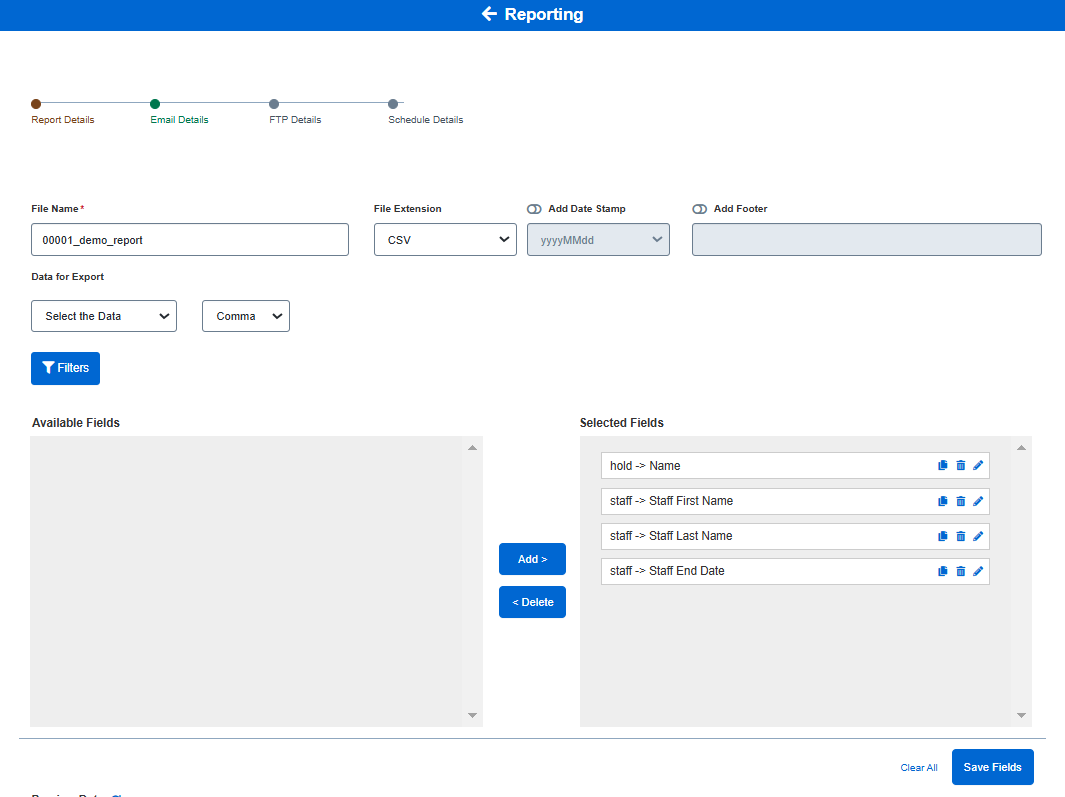Open the File Extension CSV dropdown
The width and height of the screenshot is (1065, 797).
[x=445, y=240]
